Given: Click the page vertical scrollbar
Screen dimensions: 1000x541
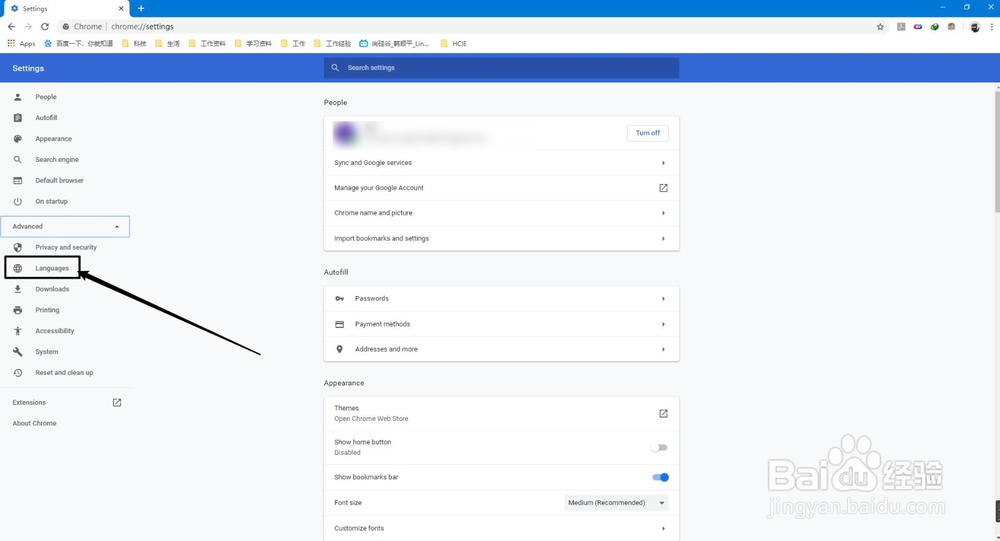Looking at the screenshot, I should pos(997,153).
